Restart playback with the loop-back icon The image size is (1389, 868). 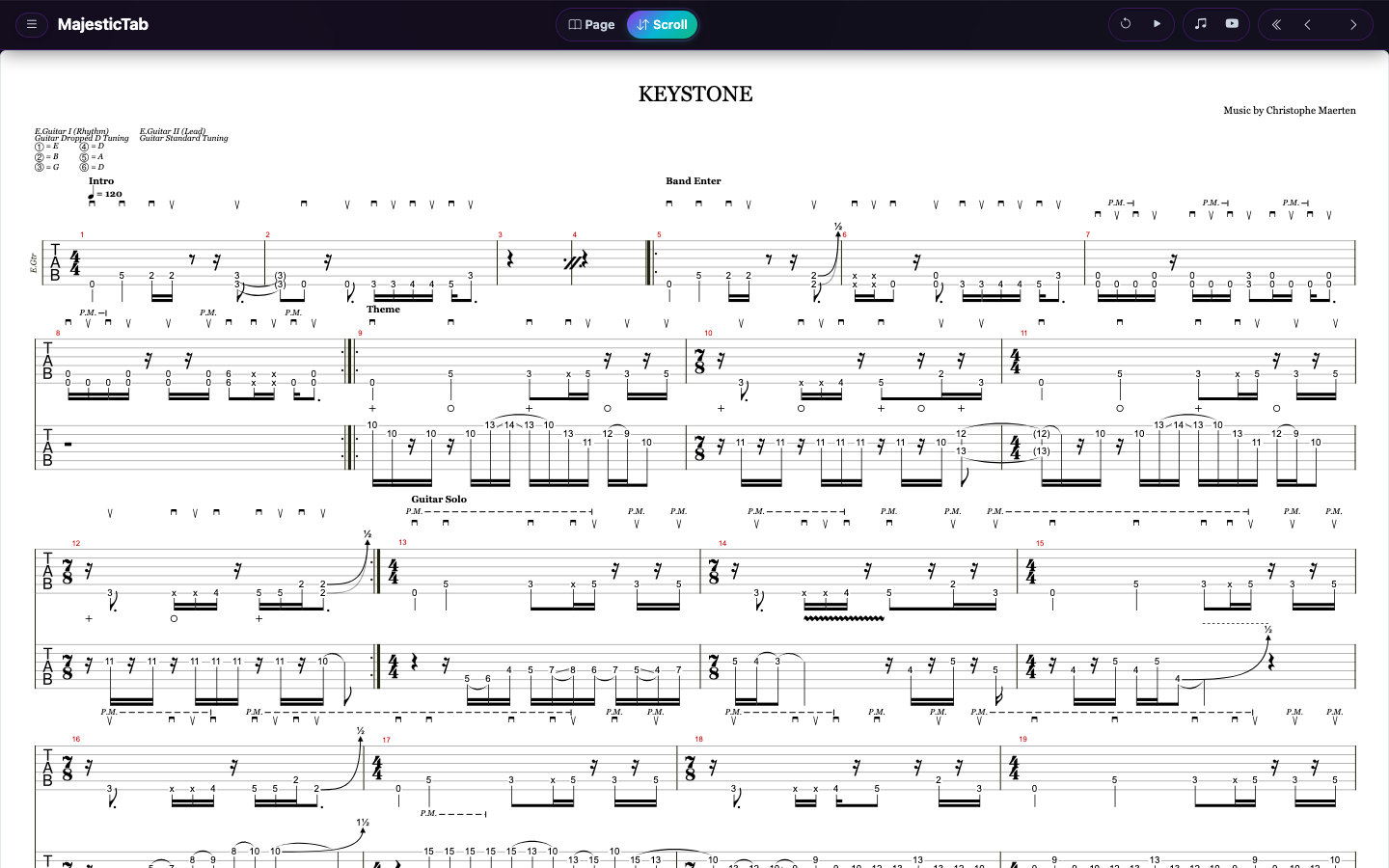click(x=1126, y=24)
